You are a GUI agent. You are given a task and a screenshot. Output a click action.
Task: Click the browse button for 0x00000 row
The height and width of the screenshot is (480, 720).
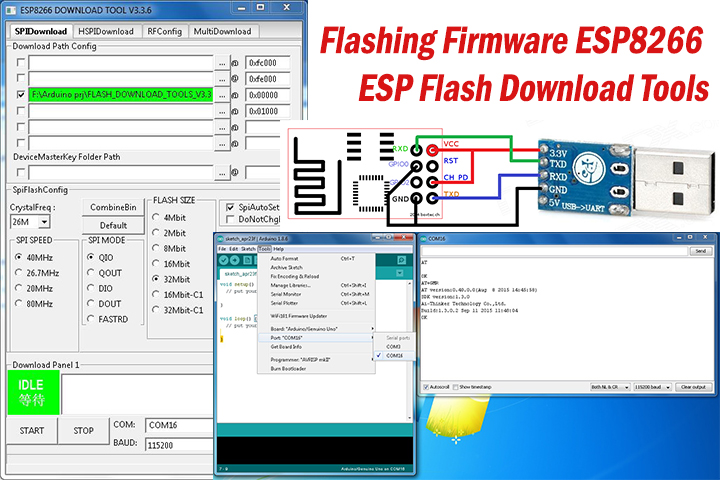tap(222, 95)
